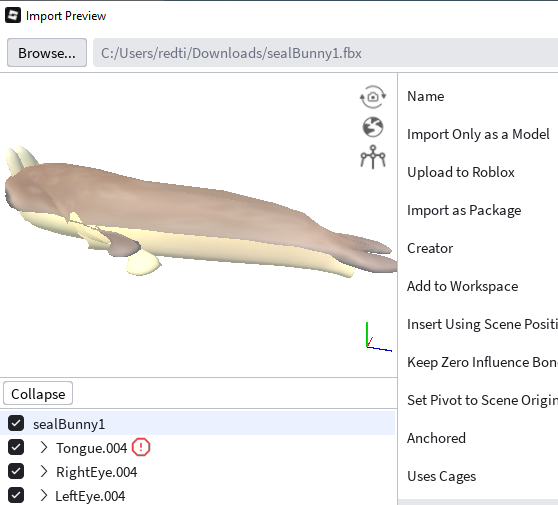Image resolution: width=558 pixels, height=505 pixels.
Task: Click the Insert Using Scene Position setting
Action: point(483,324)
